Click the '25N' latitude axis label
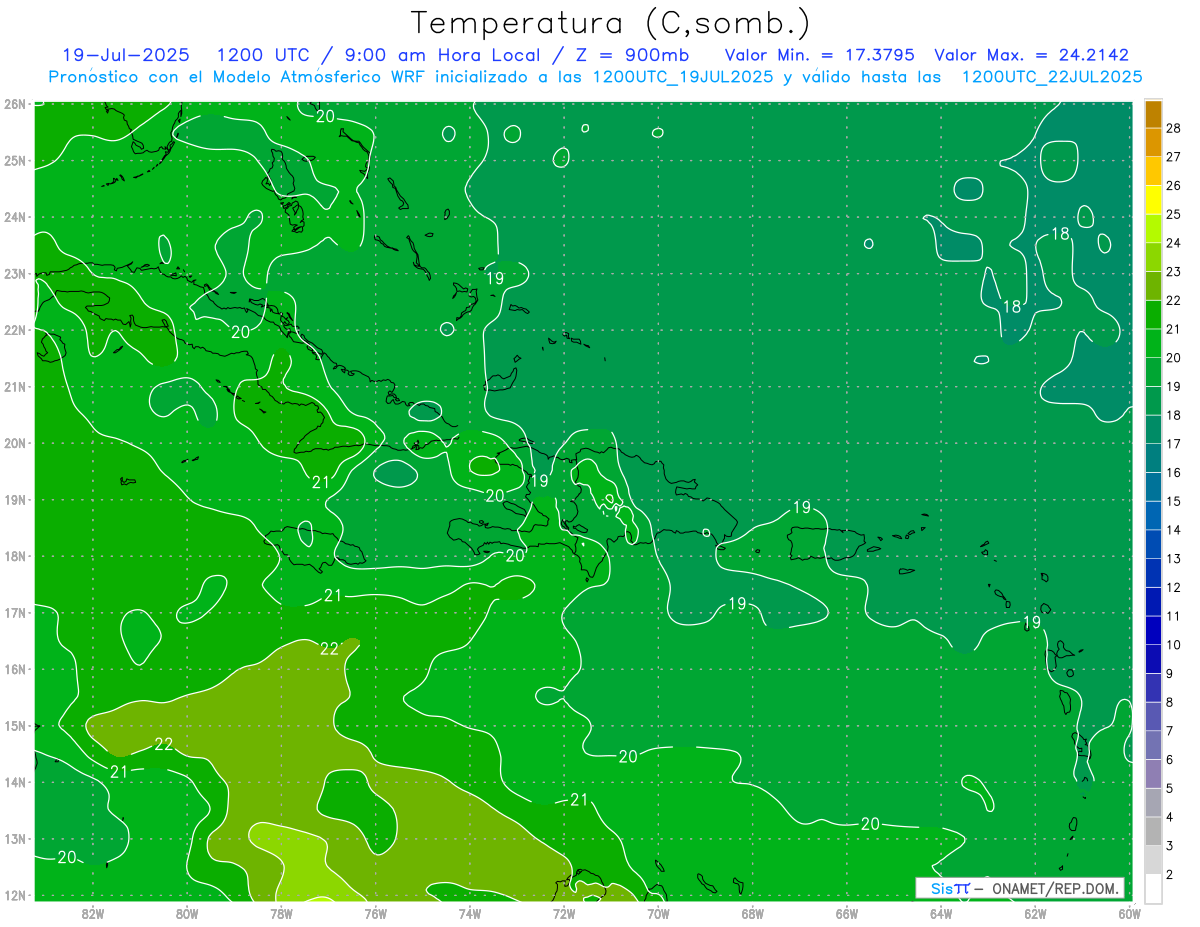Image resolution: width=1200 pixels, height=927 pixels. [x=14, y=161]
